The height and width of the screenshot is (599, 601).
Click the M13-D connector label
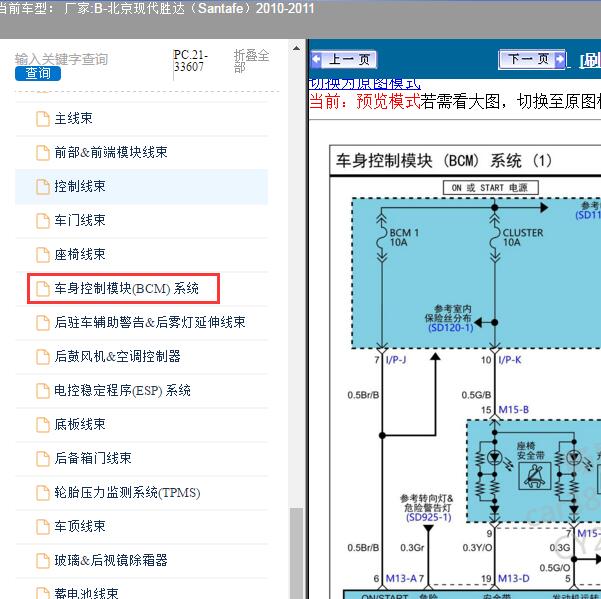click(514, 578)
